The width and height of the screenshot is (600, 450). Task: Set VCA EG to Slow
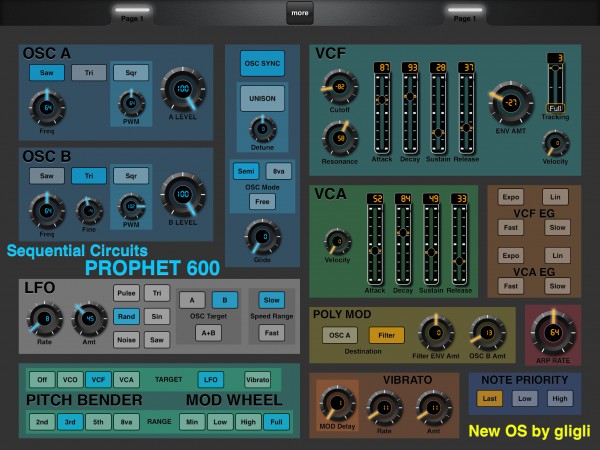pyautogui.click(x=558, y=286)
